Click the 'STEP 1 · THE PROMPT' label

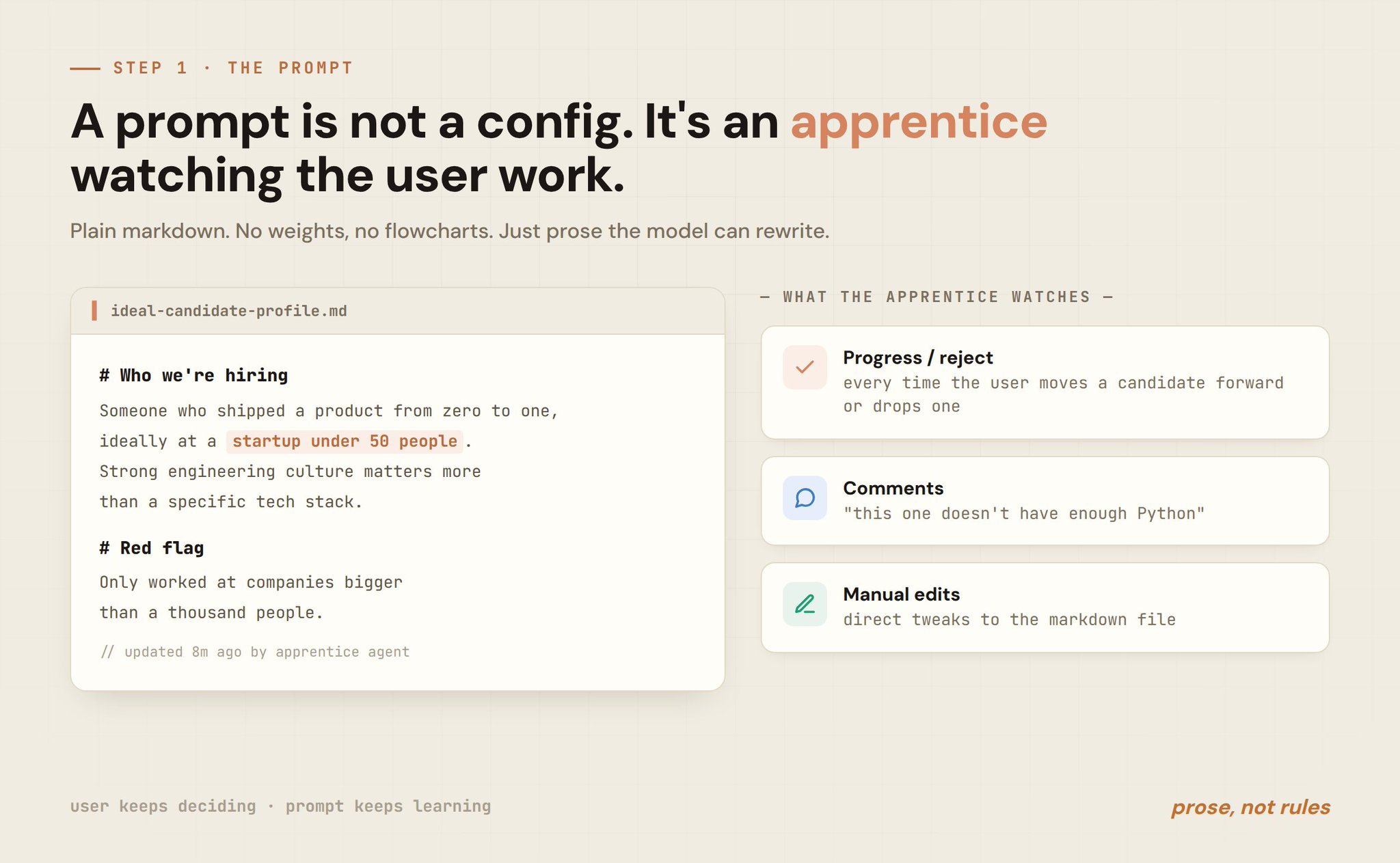pyautogui.click(x=232, y=68)
